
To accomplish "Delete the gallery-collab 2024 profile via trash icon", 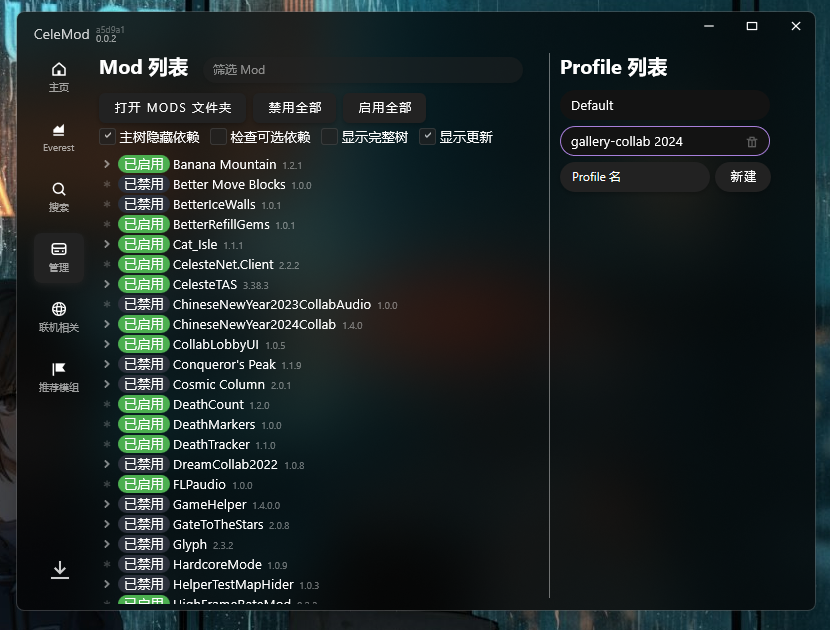I will pyautogui.click(x=752, y=142).
